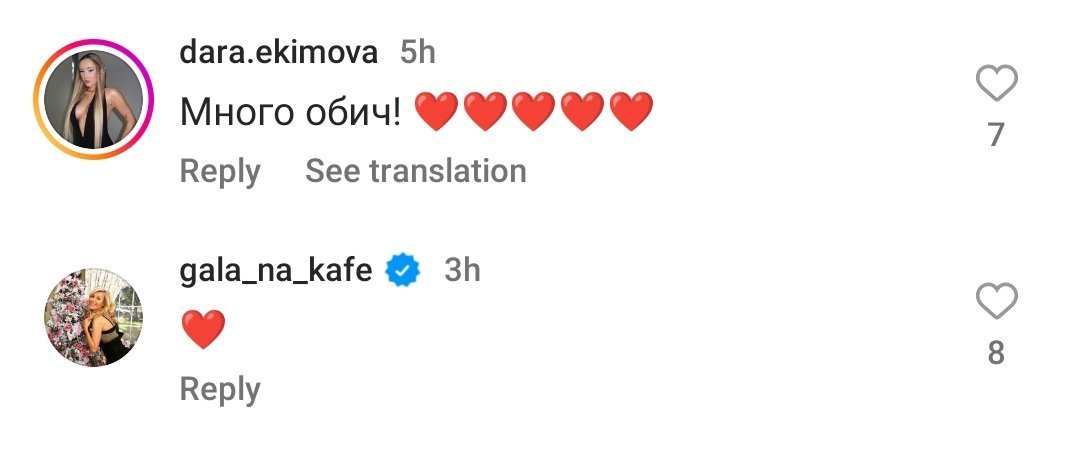Show translation of dara.ekimova's comment
The height and width of the screenshot is (449, 1080).
[x=415, y=171]
